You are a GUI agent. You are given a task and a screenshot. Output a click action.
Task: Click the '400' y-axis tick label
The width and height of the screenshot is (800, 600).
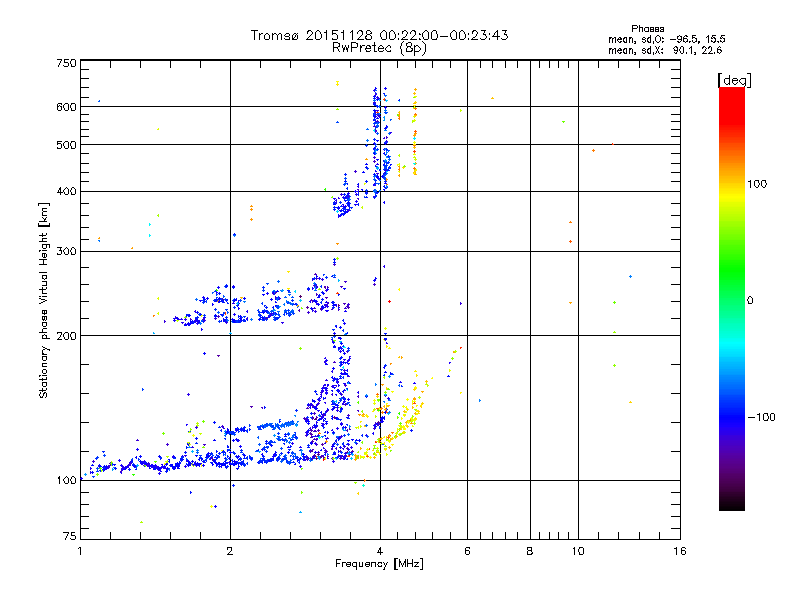point(66,191)
